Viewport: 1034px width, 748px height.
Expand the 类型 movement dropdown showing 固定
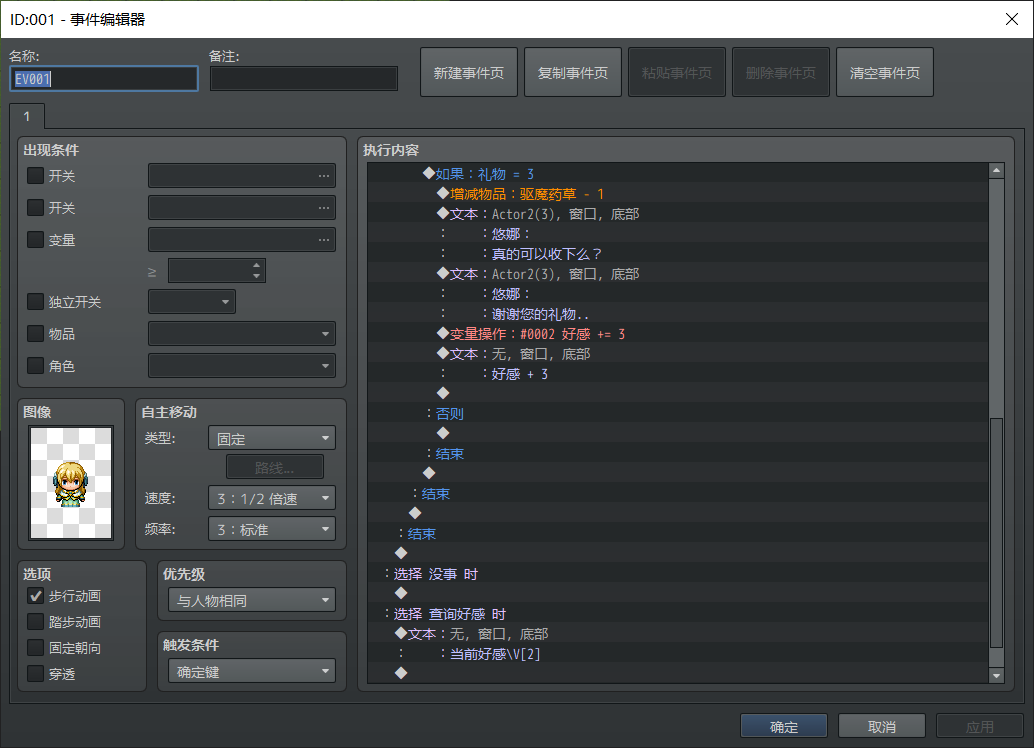(x=272, y=438)
